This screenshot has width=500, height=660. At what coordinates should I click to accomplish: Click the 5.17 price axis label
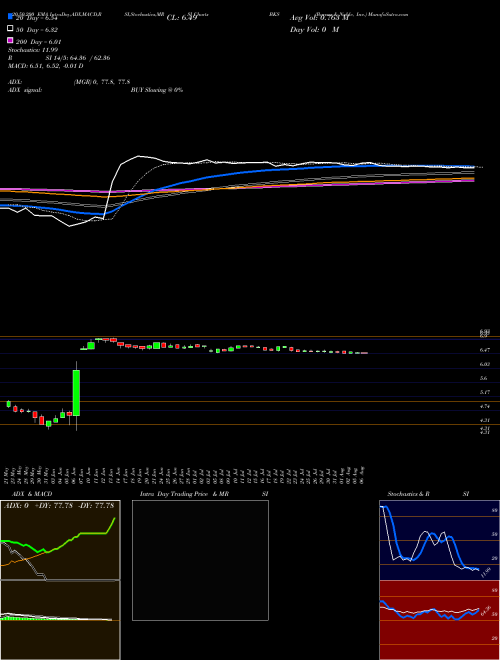[484, 392]
